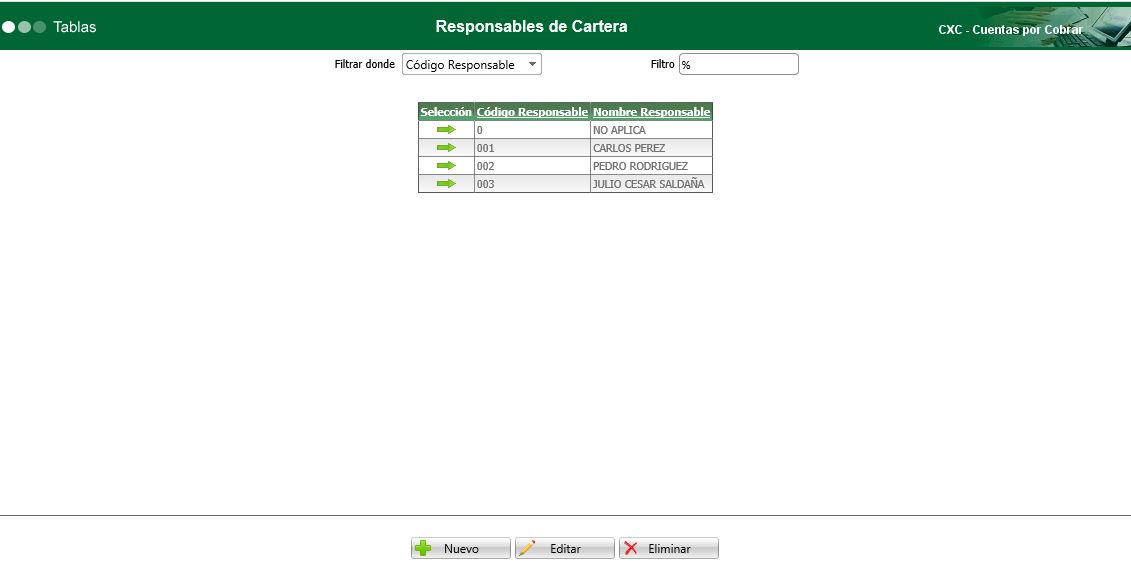Click the Selección column header
The height and width of the screenshot is (582, 1131).
(445, 111)
